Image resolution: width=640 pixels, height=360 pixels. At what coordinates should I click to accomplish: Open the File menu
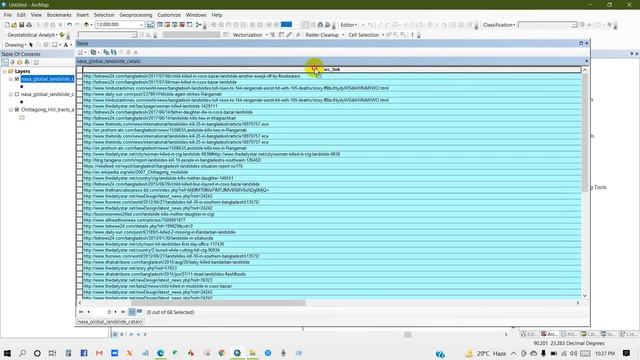(x=8, y=15)
